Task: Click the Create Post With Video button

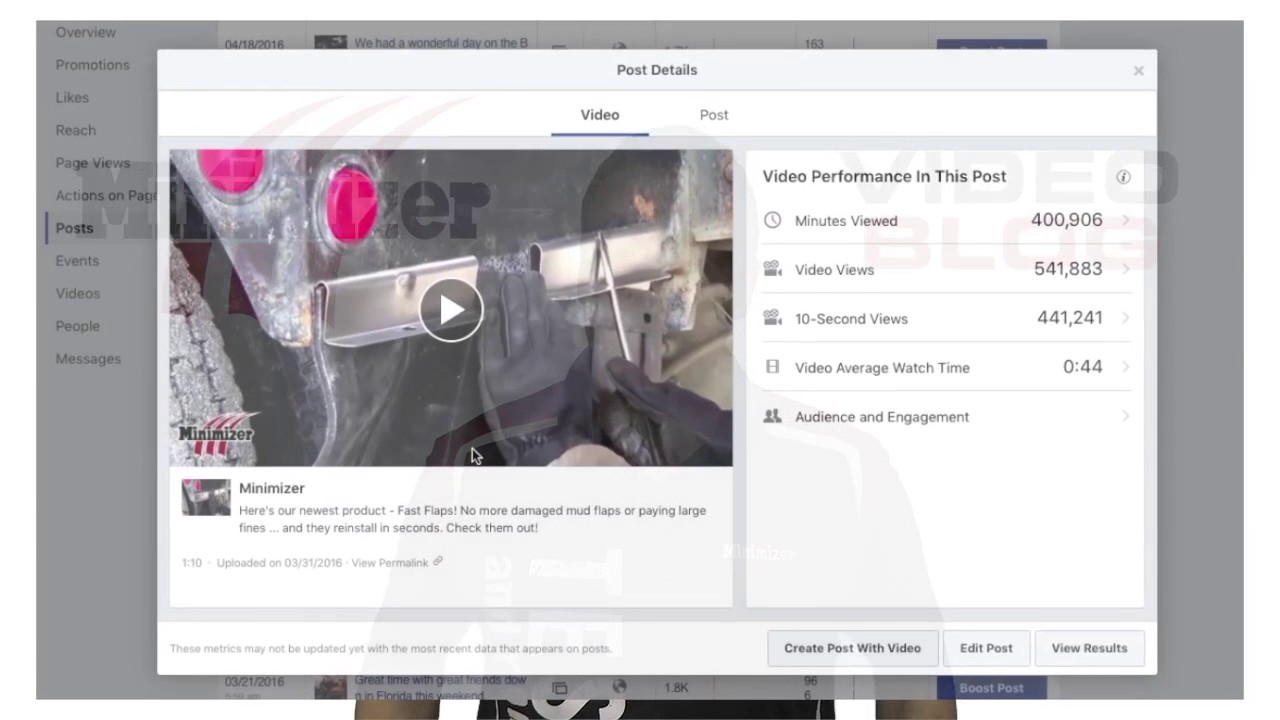Action: click(853, 648)
